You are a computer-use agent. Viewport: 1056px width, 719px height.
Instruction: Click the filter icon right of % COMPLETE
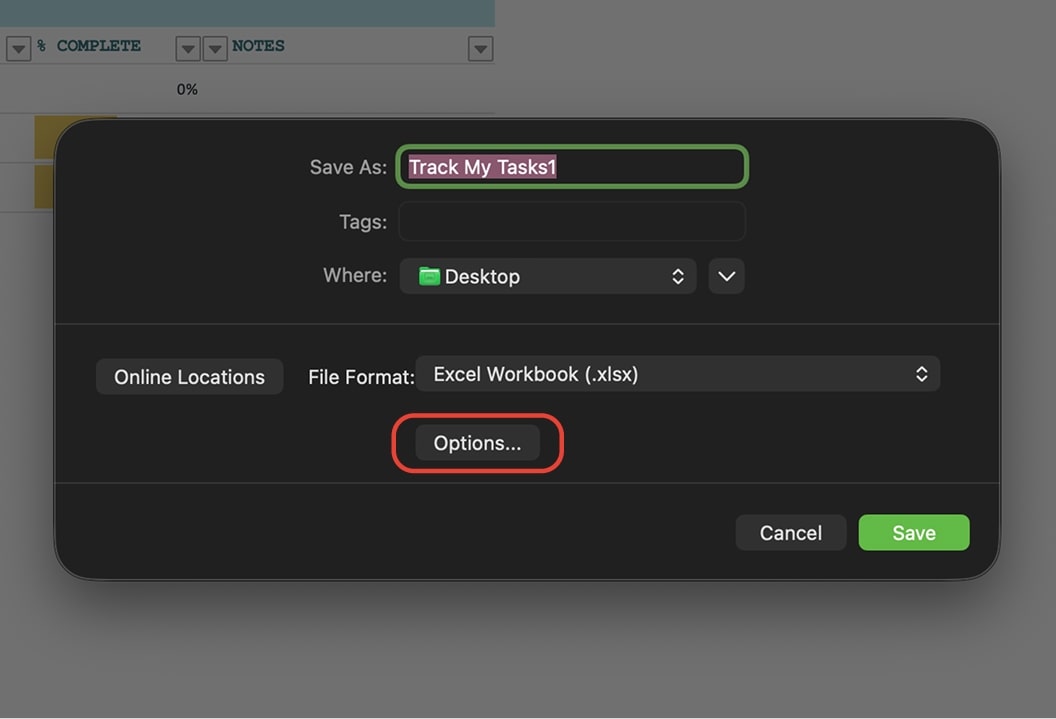coord(187,48)
